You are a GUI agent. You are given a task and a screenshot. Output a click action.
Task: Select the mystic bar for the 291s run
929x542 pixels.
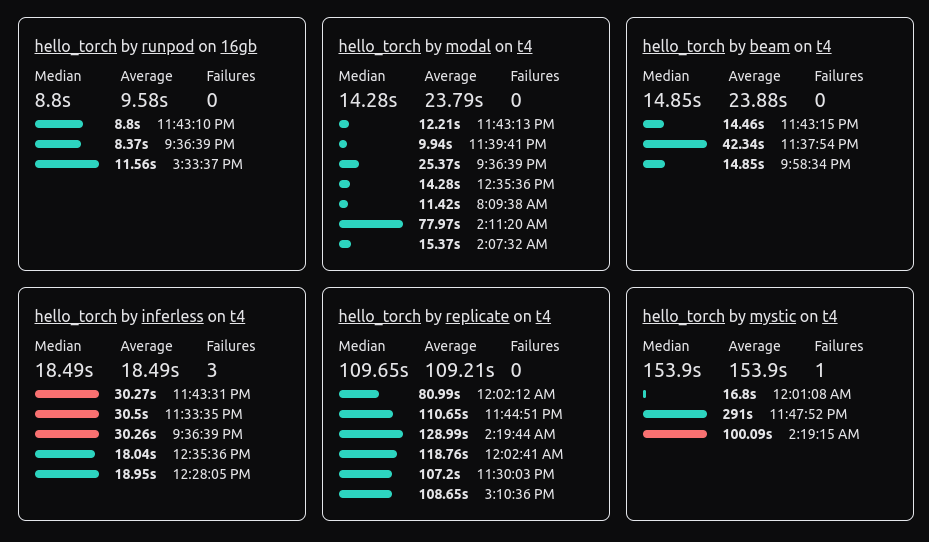point(675,414)
